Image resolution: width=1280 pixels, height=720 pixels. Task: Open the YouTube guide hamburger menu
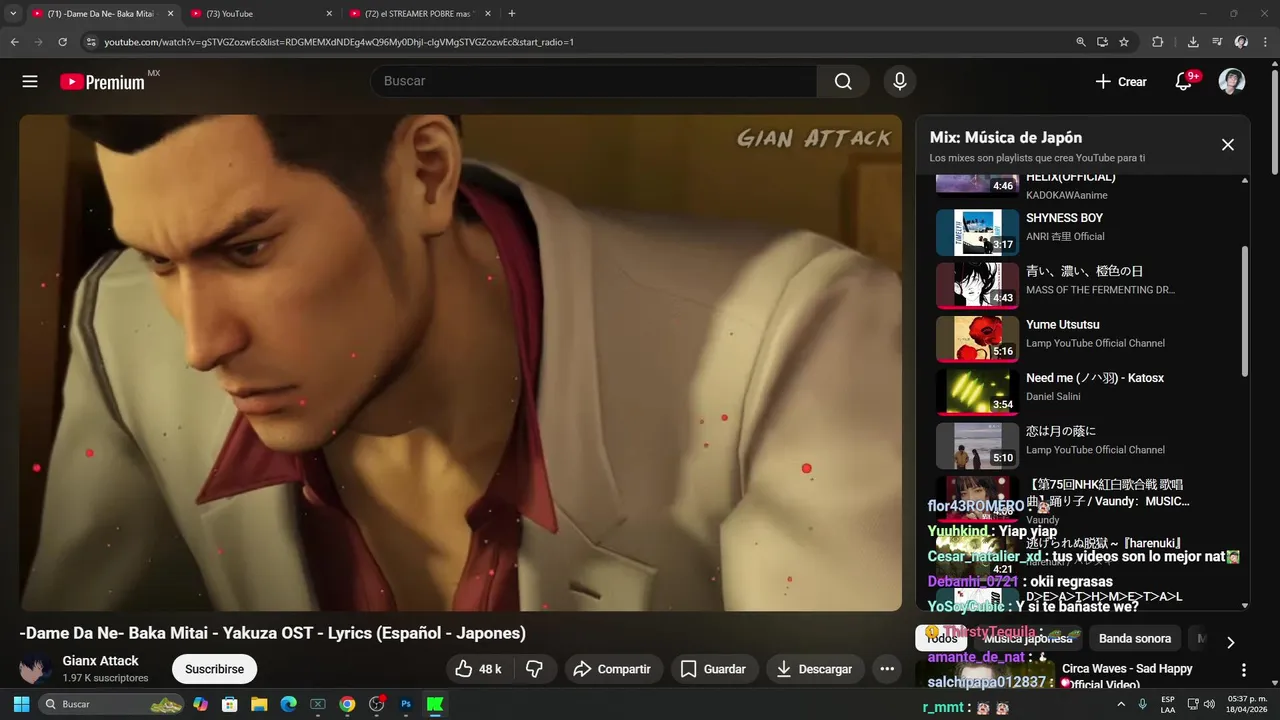[30, 81]
